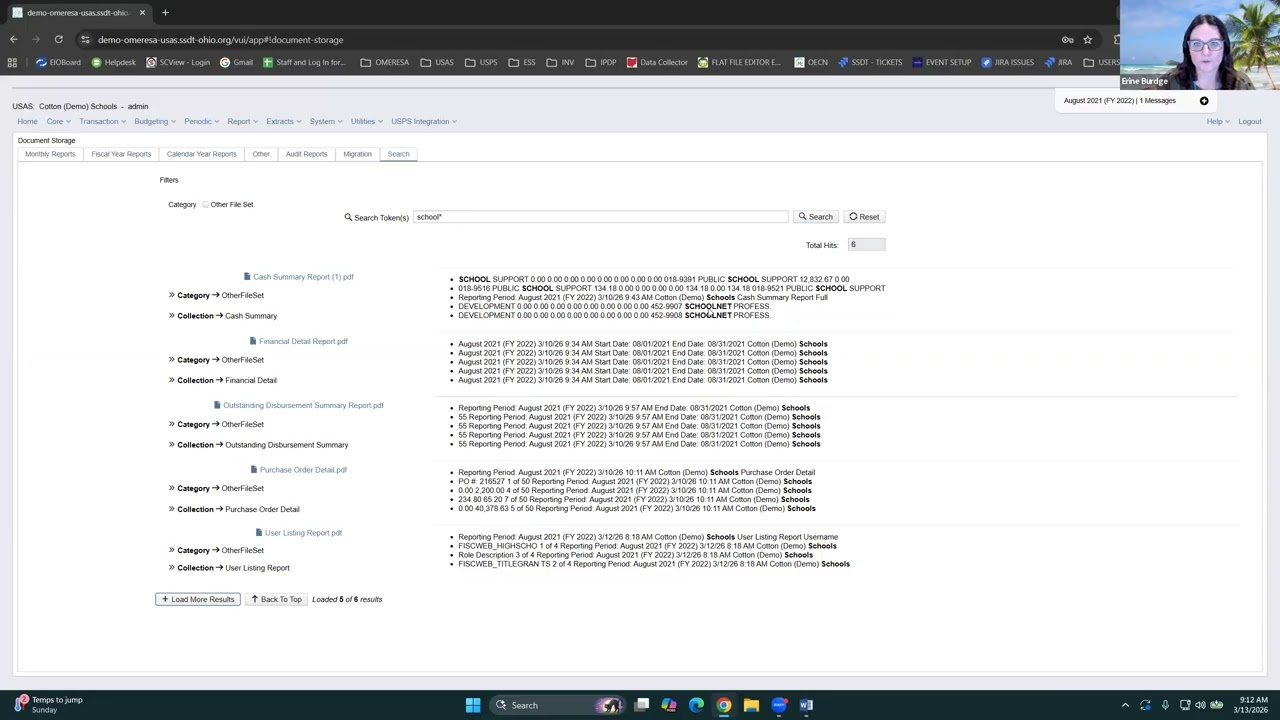The image size is (1280, 720).
Task: Bookmark this page with star icon
Action: point(1087,40)
